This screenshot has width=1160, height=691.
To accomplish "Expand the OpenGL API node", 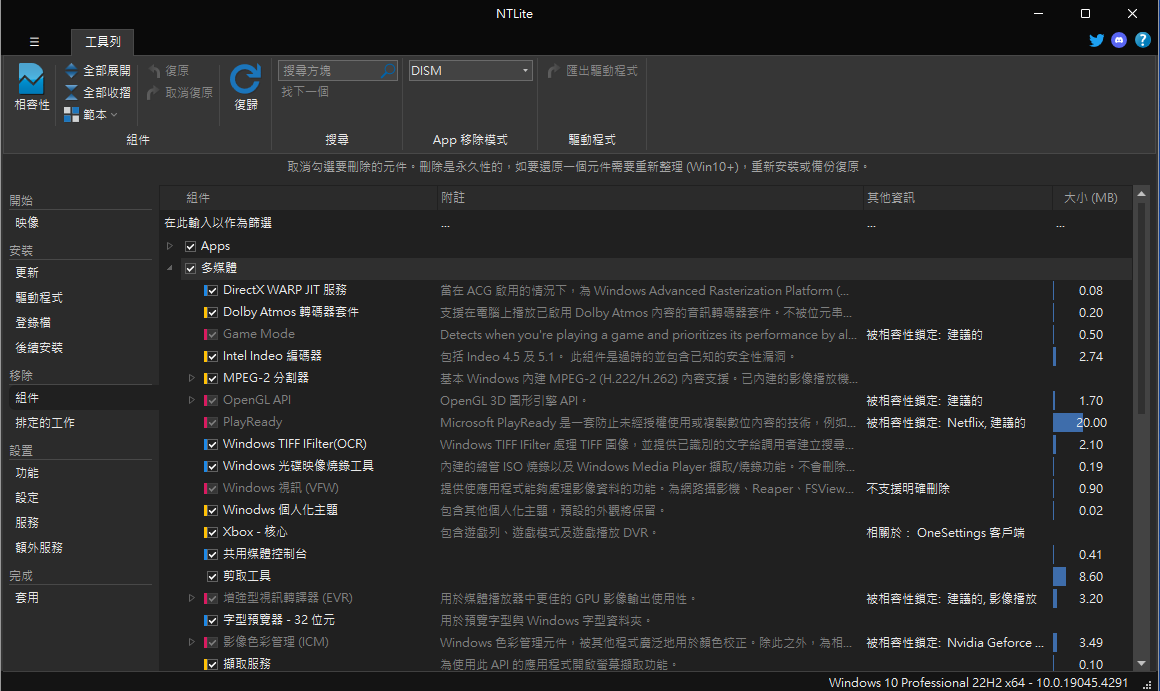I will tap(192, 400).
